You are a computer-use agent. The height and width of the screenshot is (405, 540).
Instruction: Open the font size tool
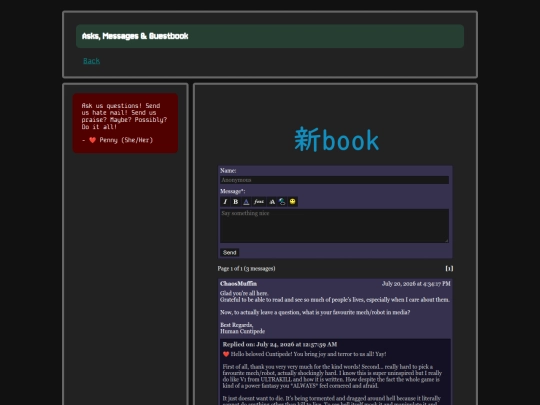272,202
